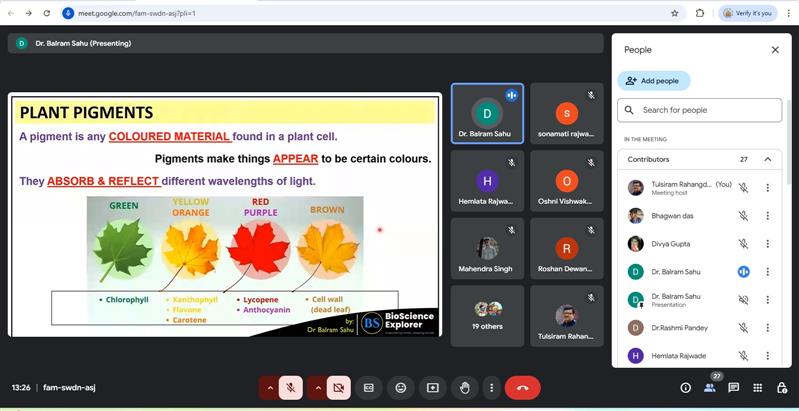
Task: Click speaking indicator beside Dr. Balram Sahu in list
Action: [x=743, y=271]
